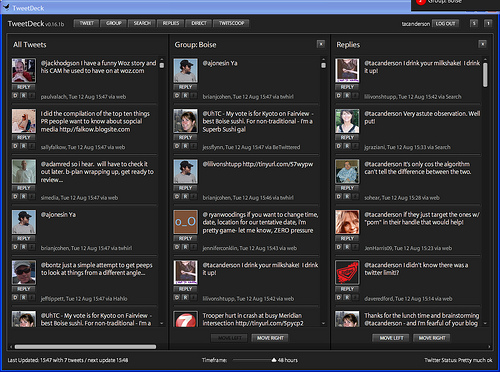The width and height of the screenshot is (500, 372).
Task: Click the '48 hours' timeframe value
Action: pos(288,360)
